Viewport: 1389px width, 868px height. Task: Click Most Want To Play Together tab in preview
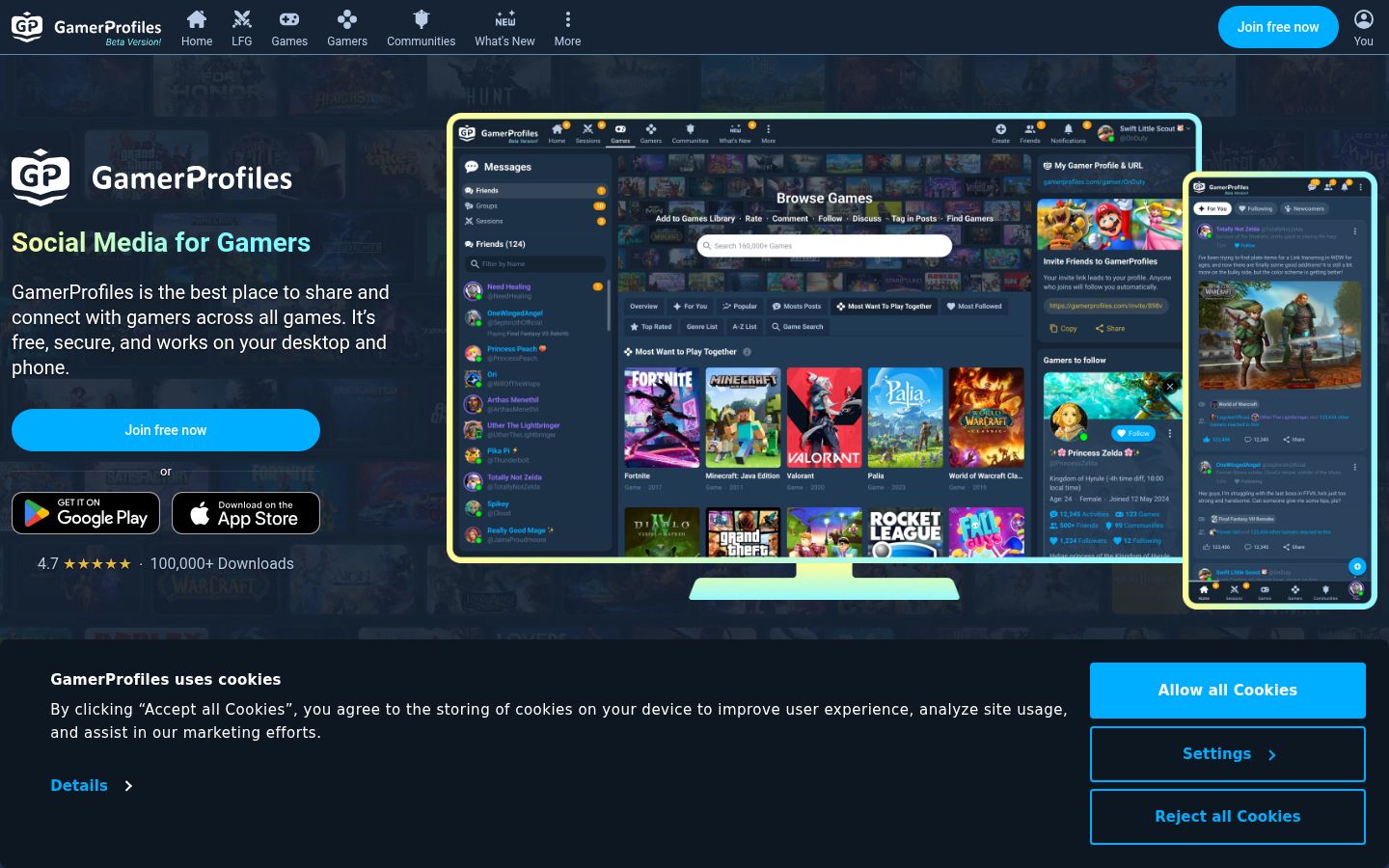(x=885, y=307)
